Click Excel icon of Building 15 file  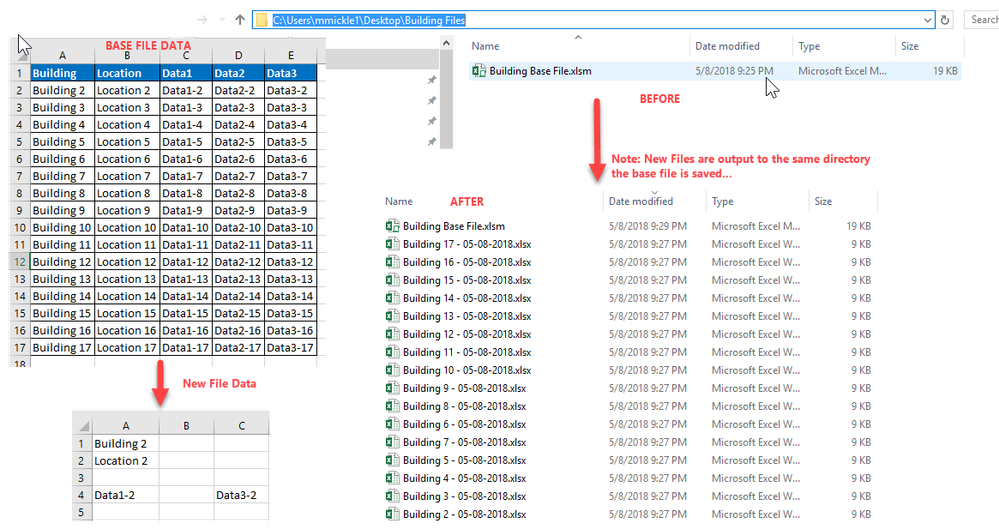pyautogui.click(x=392, y=280)
